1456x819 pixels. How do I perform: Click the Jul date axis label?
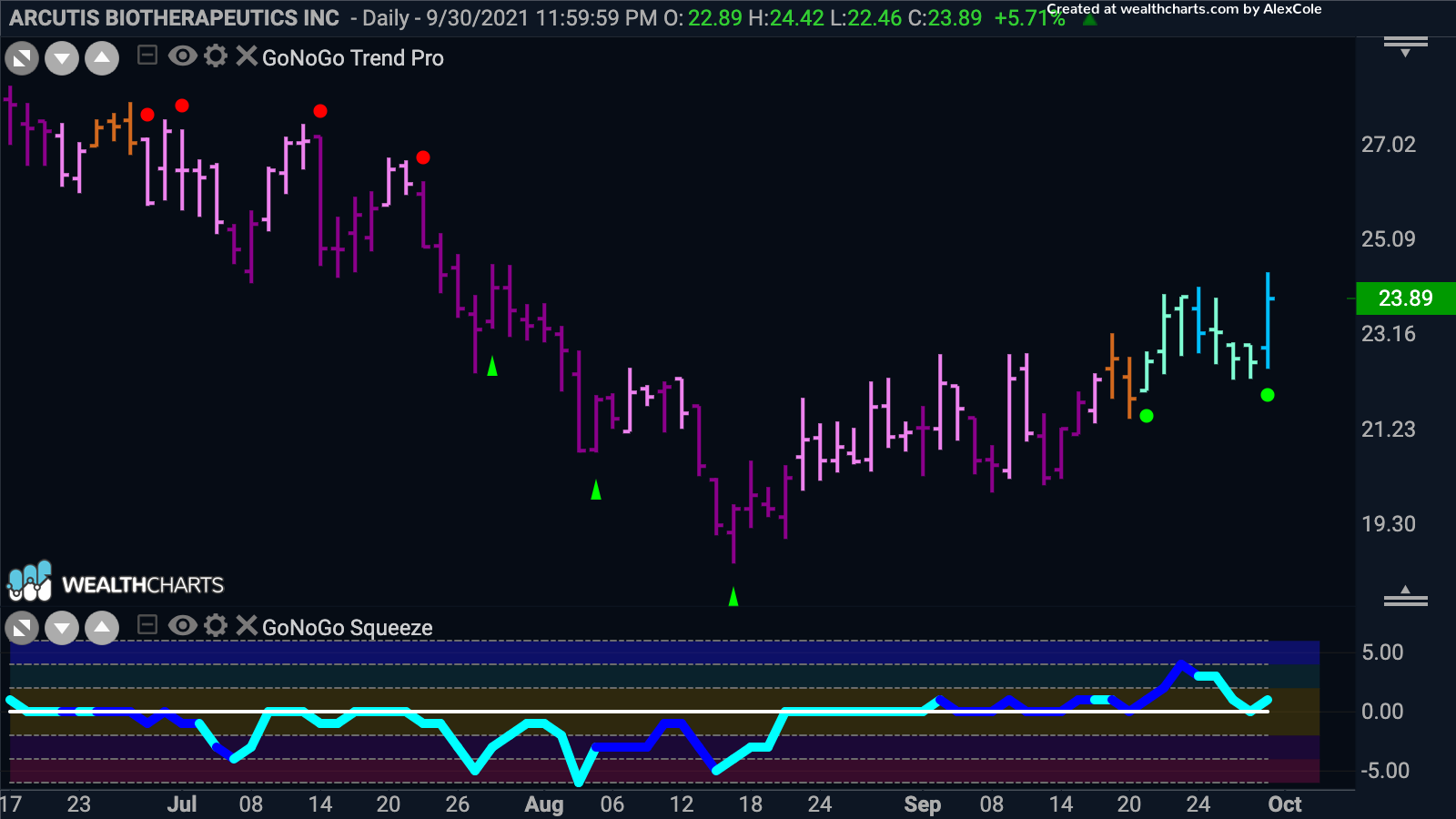click(x=182, y=804)
